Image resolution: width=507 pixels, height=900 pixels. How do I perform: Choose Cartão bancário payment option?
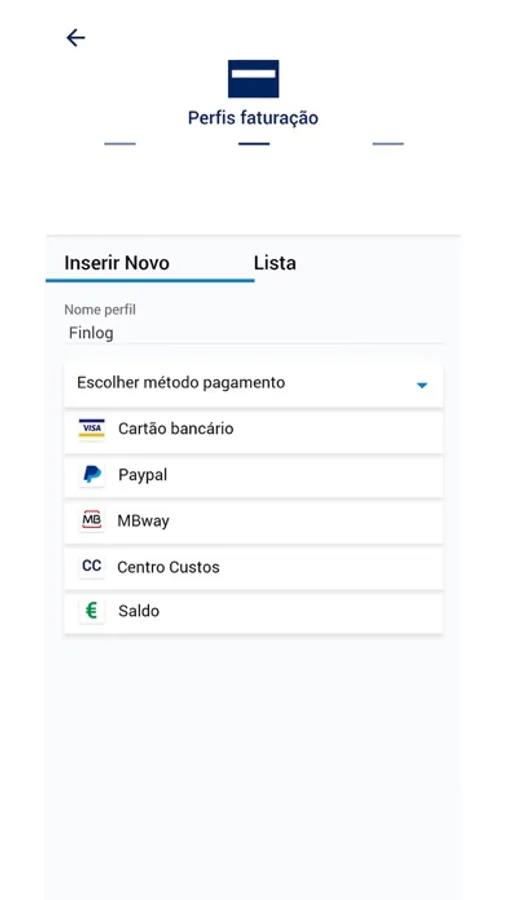pyautogui.click(x=253, y=430)
